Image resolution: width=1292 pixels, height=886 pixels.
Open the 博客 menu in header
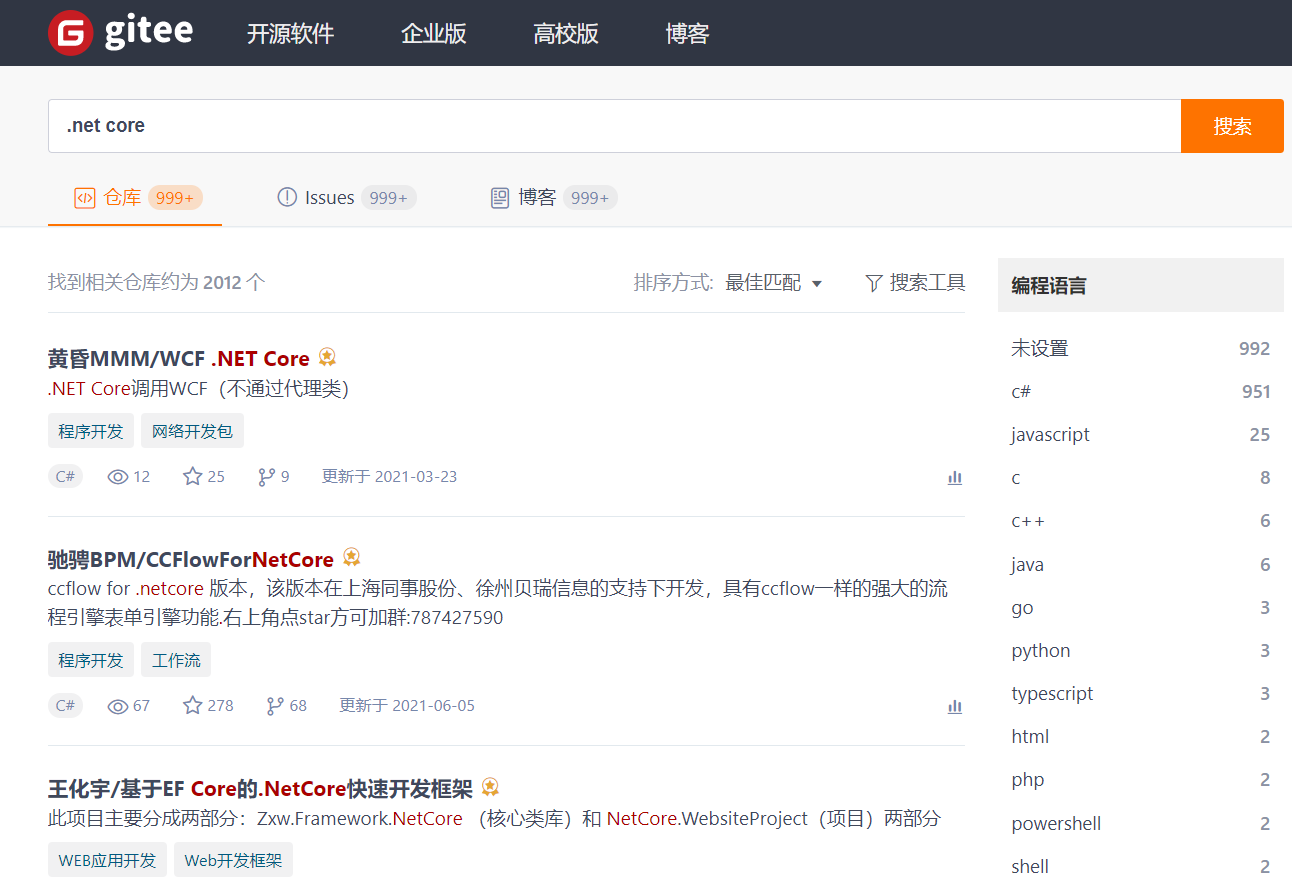[688, 33]
